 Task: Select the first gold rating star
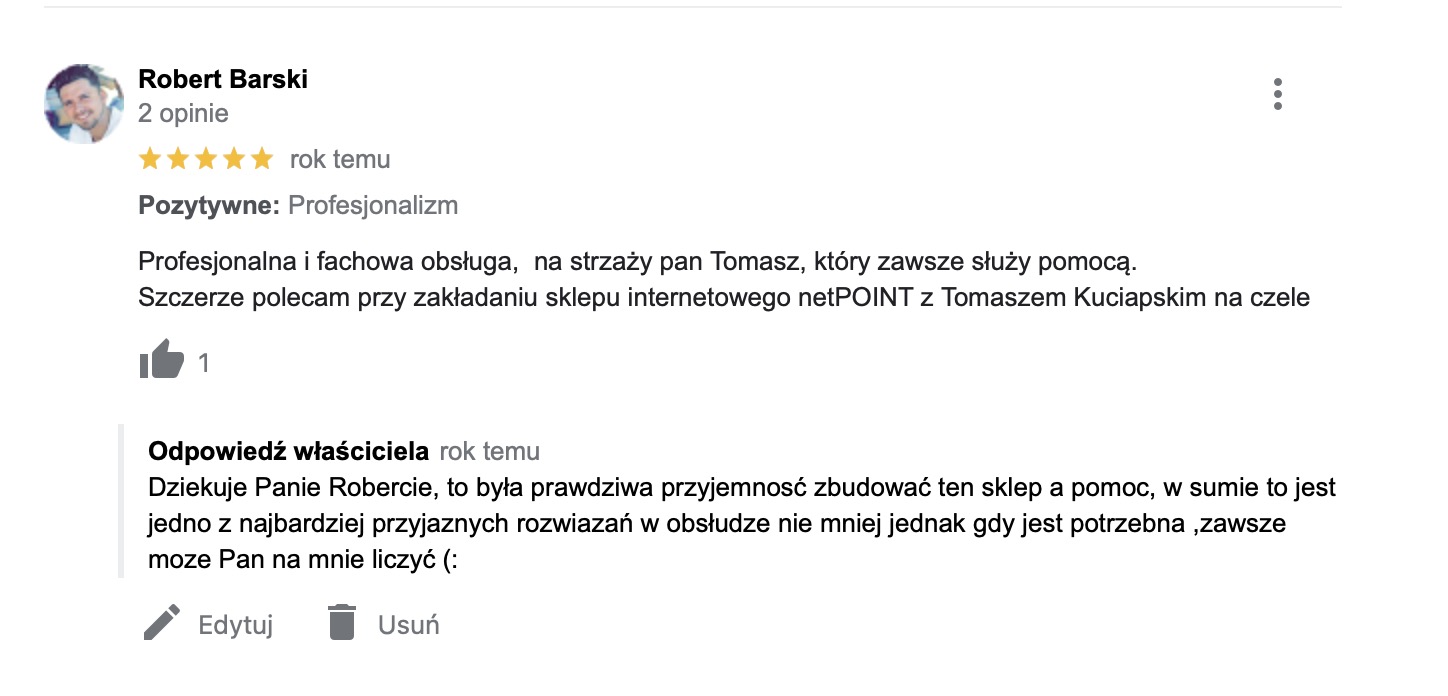tap(150, 159)
